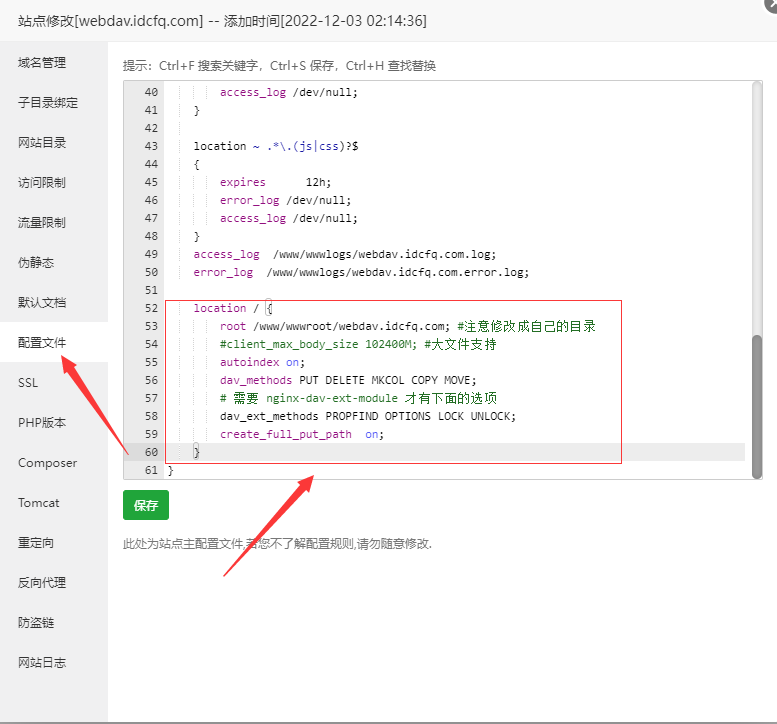
Task: Select 网站目录 in the sidebar
Action: [42, 143]
